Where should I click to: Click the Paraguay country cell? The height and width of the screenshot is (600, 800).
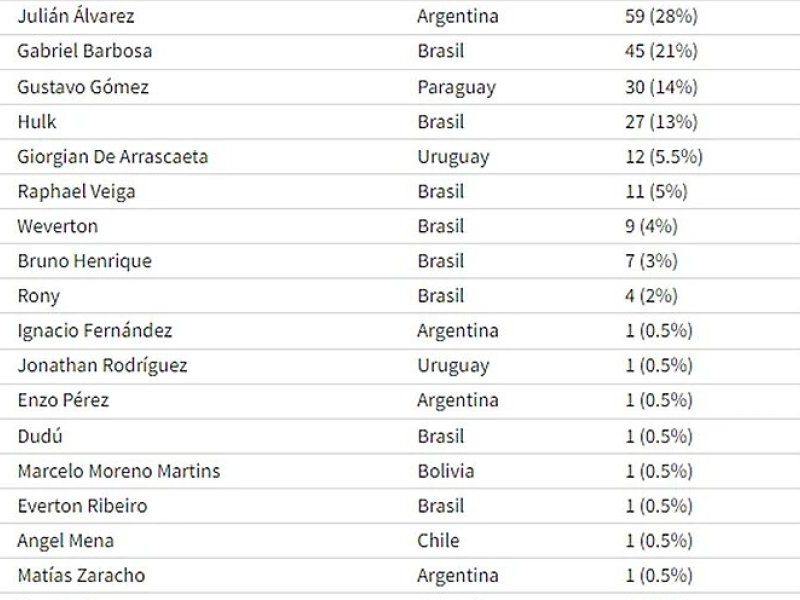point(457,88)
